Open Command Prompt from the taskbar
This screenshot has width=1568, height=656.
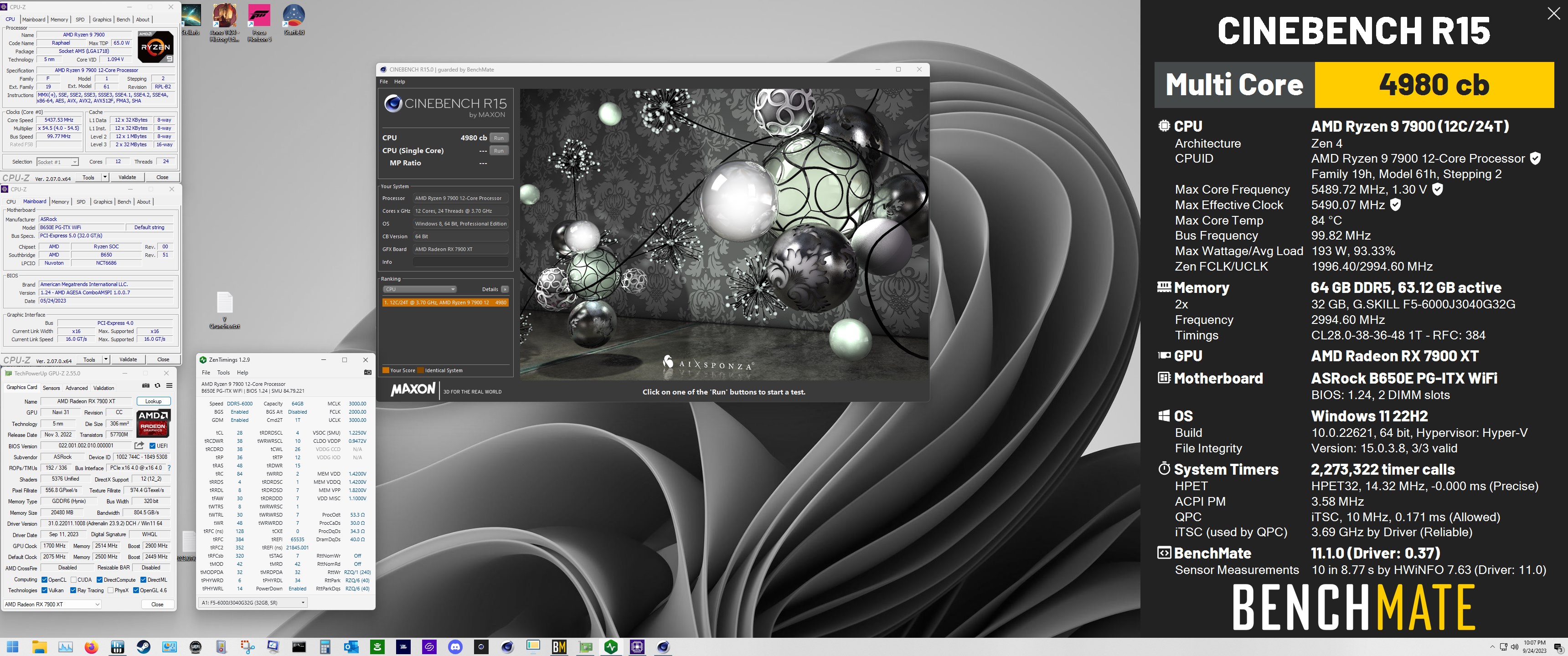point(298,647)
